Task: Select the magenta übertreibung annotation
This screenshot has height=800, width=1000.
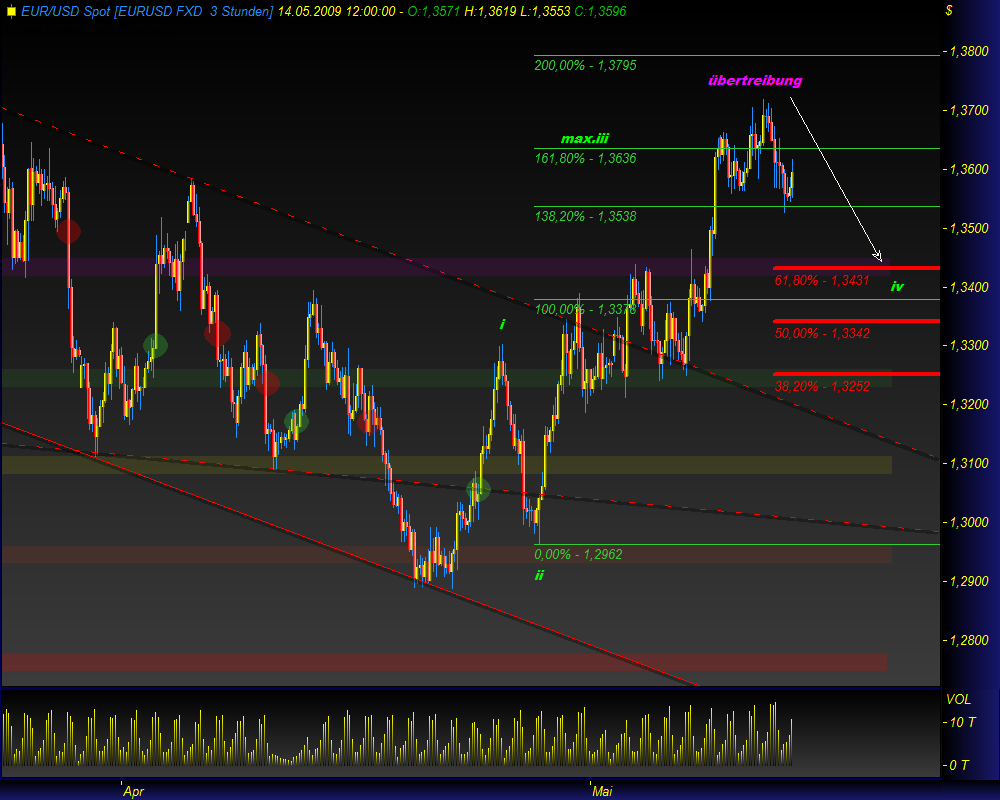Action: [x=757, y=78]
